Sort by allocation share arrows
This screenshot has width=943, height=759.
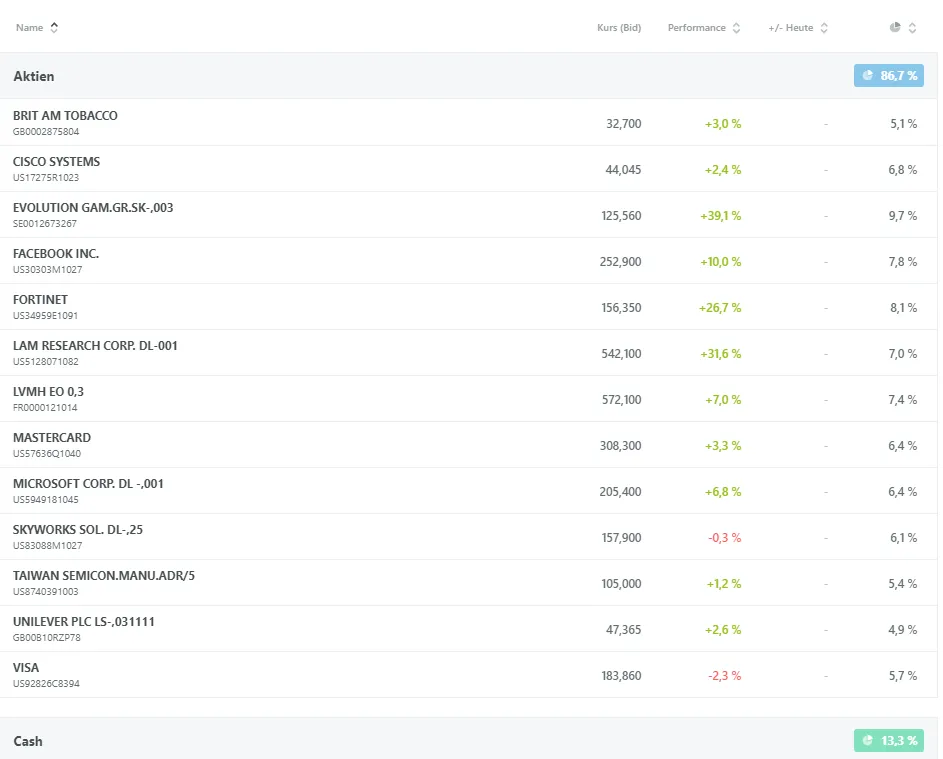click(x=912, y=28)
